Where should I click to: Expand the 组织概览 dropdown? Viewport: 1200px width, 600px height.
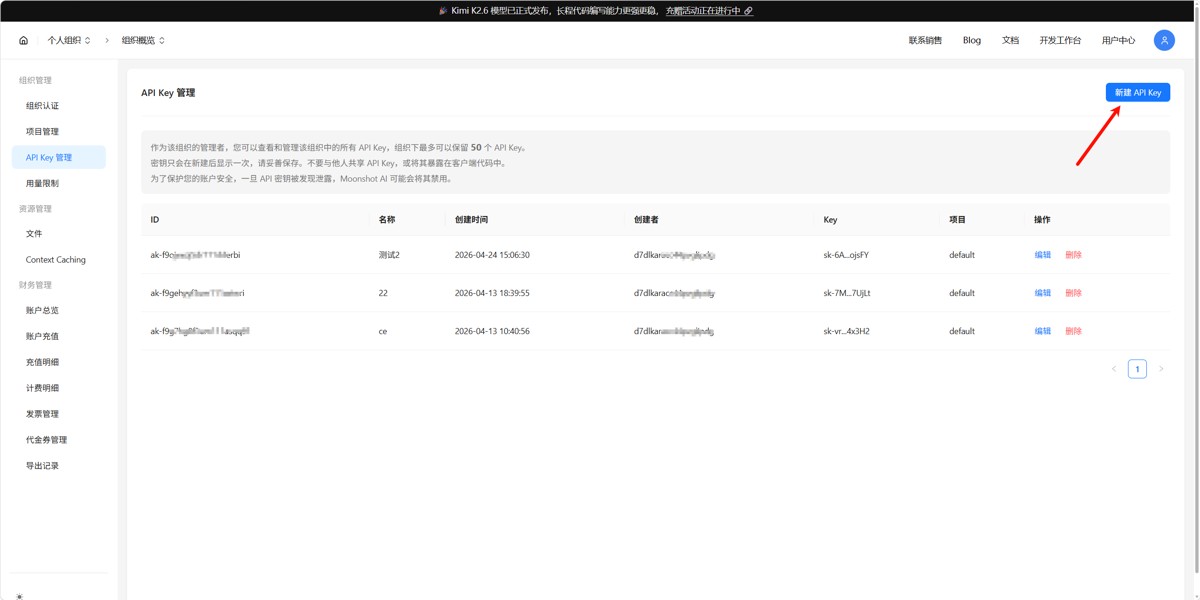click(143, 41)
